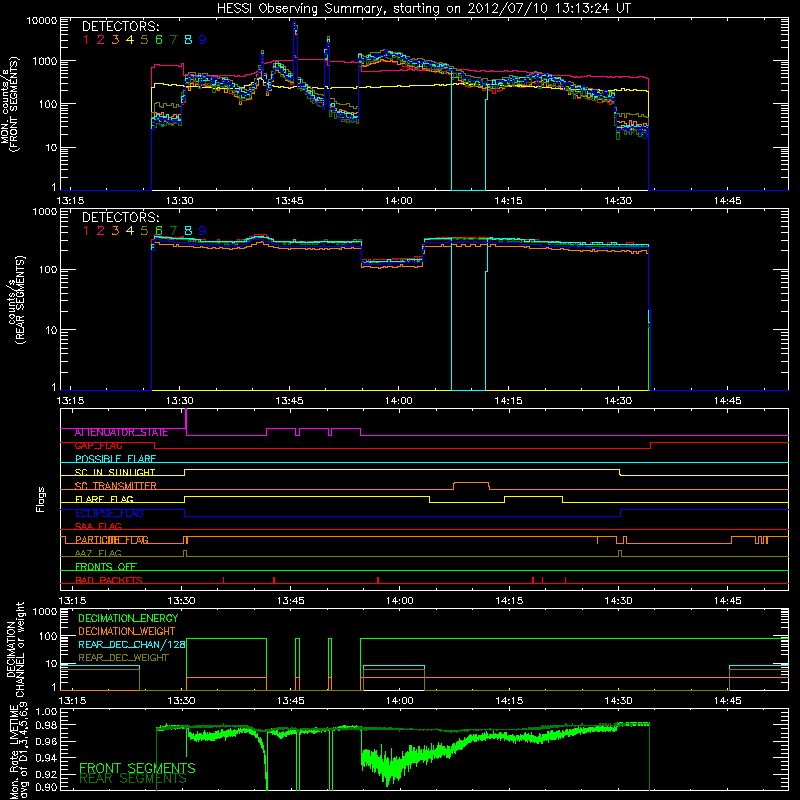Click FRONT SEGMENTS legend in livetime plot
800x800 pixels.
point(137,768)
